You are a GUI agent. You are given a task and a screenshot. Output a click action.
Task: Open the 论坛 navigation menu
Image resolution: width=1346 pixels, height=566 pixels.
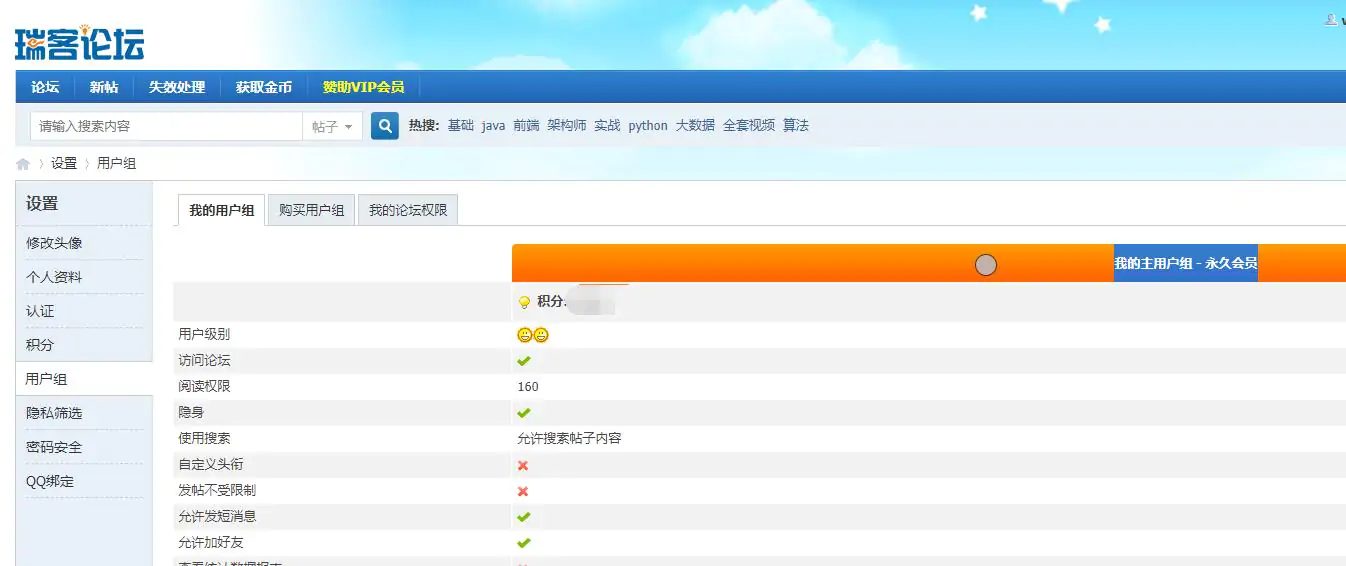click(x=45, y=87)
